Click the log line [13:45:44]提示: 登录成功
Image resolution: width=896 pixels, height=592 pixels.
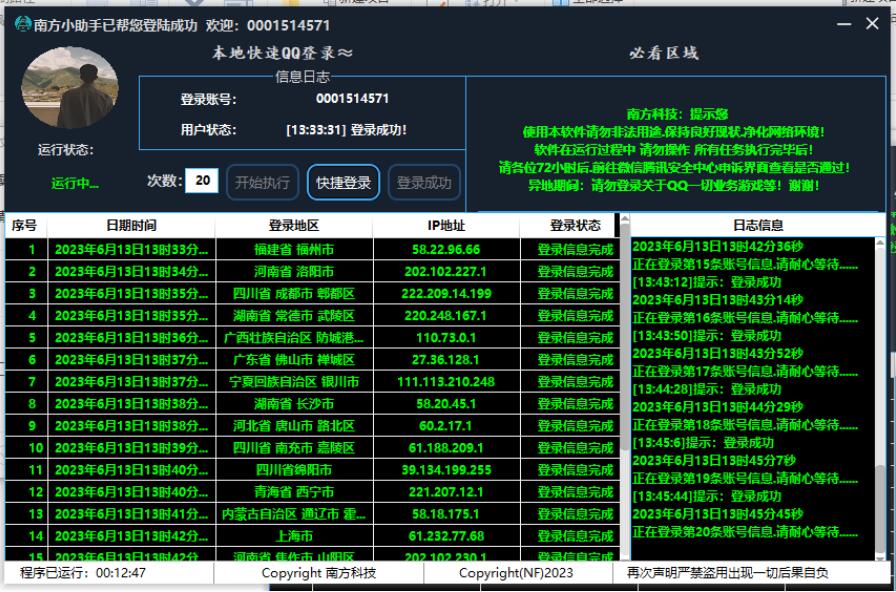pos(706,496)
